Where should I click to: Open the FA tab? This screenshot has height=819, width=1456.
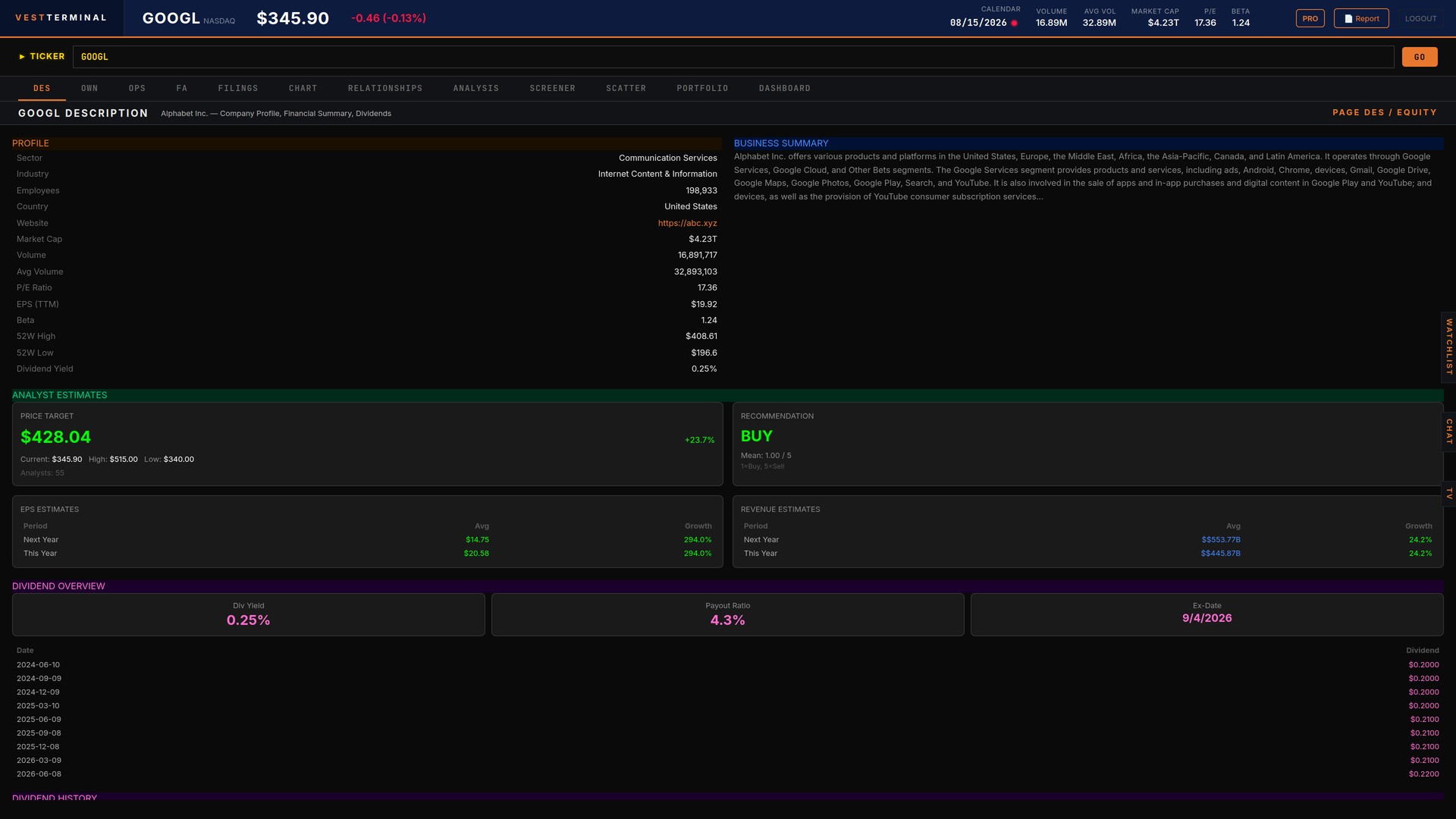182,89
